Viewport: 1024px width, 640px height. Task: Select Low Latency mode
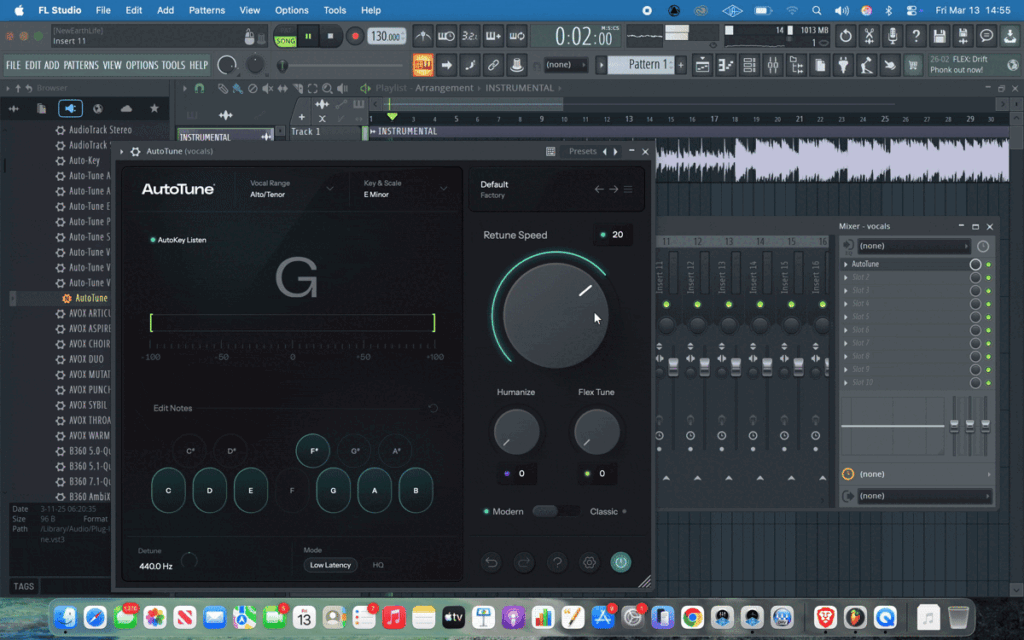(x=330, y=565)
